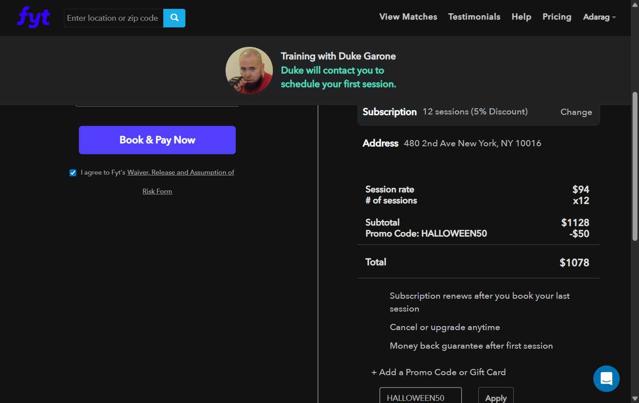
Task: Open the chat support bubble
Action: click(606, 379)
